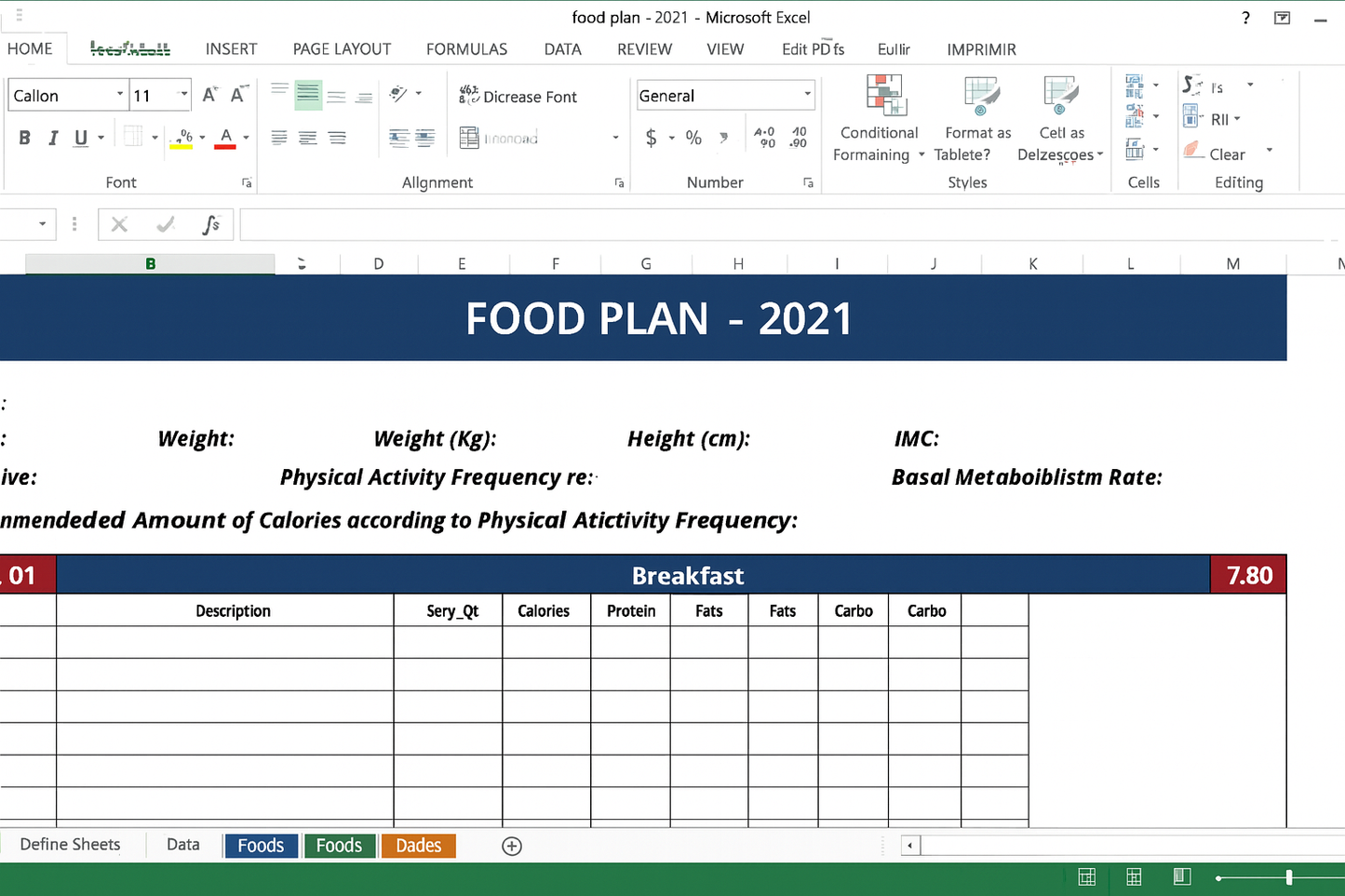Apply Percent Style in the Number group
This screenshot has width=1345, height=896.
click(693, 137)
